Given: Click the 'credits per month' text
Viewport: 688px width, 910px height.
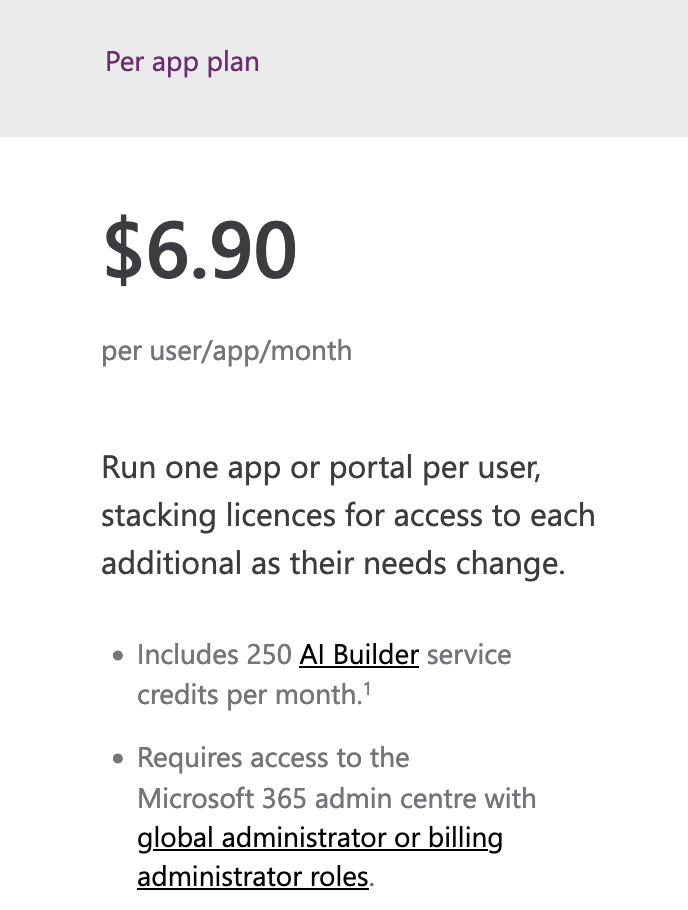Looking at the screenshot, I should click(250, 695).
